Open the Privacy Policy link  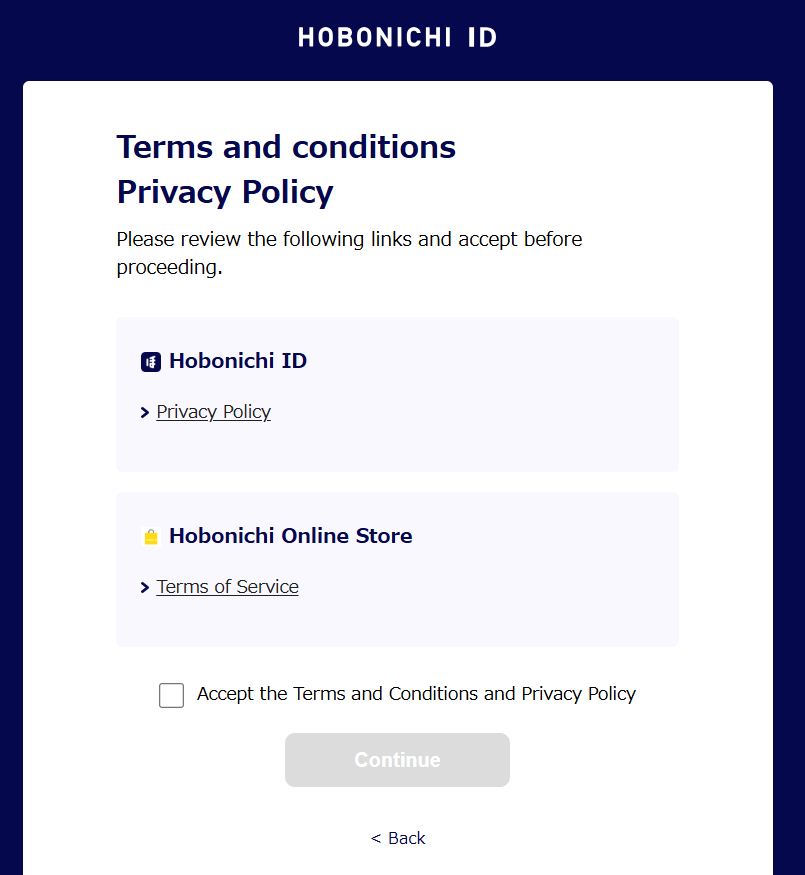[x=214, y=412]
